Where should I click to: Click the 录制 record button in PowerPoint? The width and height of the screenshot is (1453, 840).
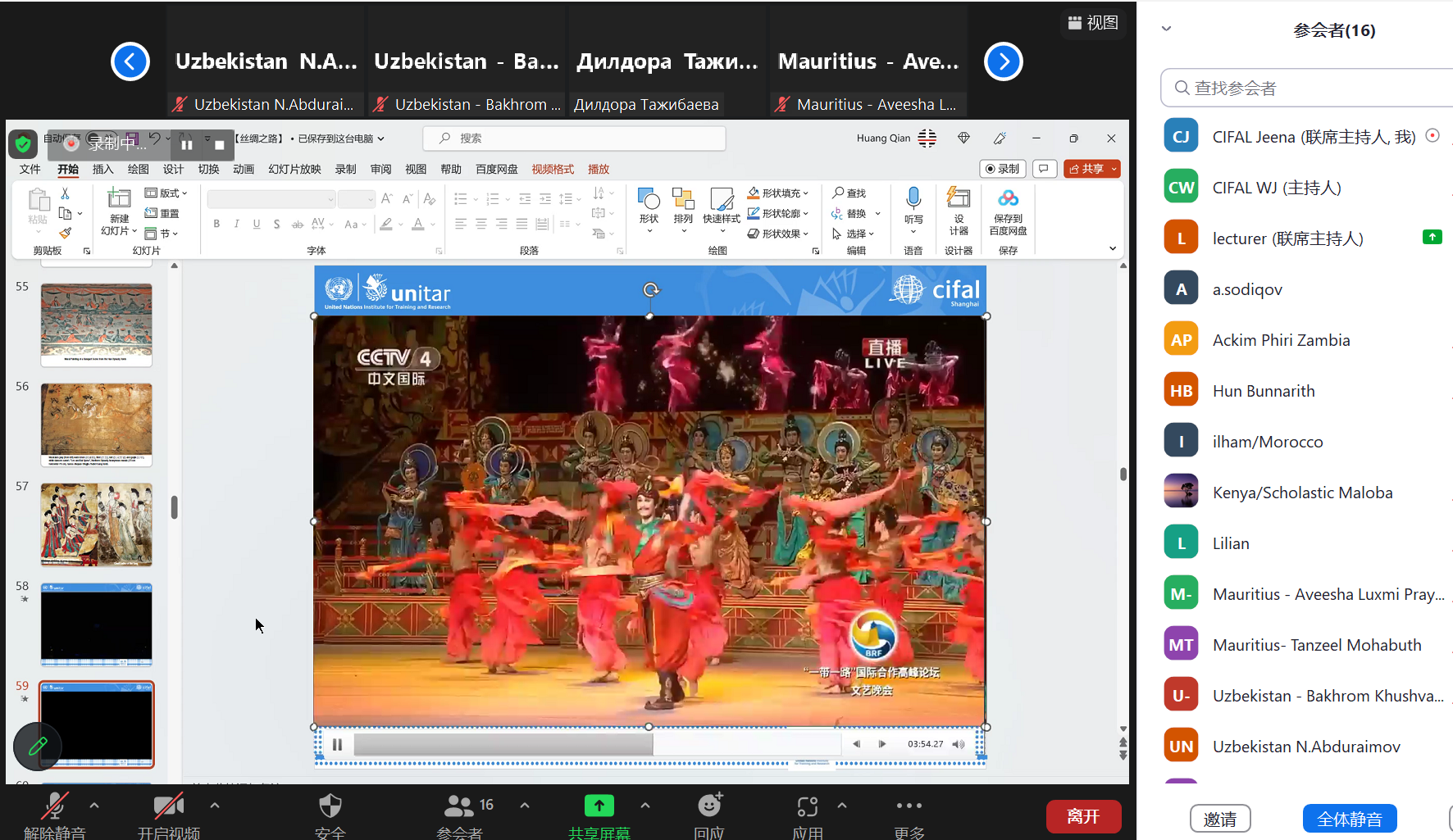coord(1003,169)
